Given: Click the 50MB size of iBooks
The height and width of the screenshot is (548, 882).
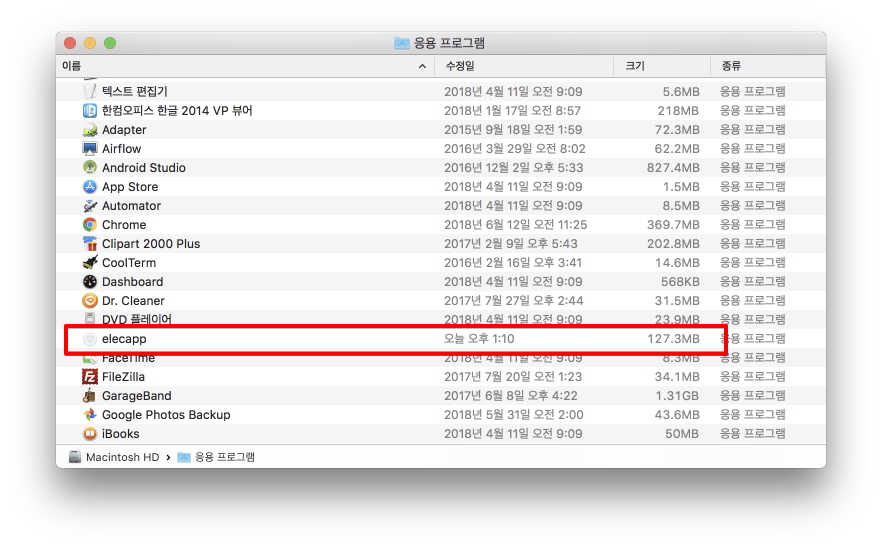Looking at the screenshot, I should pos(682,434).
